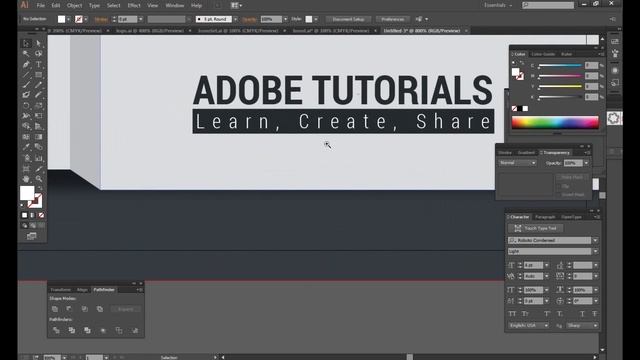The height and width of the screenshot is (360, 640).
Task: Select the Blend tool
Action: 39,147
